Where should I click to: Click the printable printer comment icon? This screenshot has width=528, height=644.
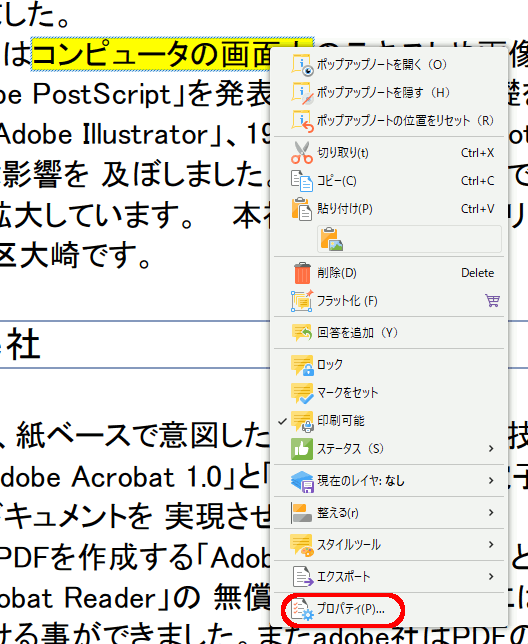click(x=302, y=421)
